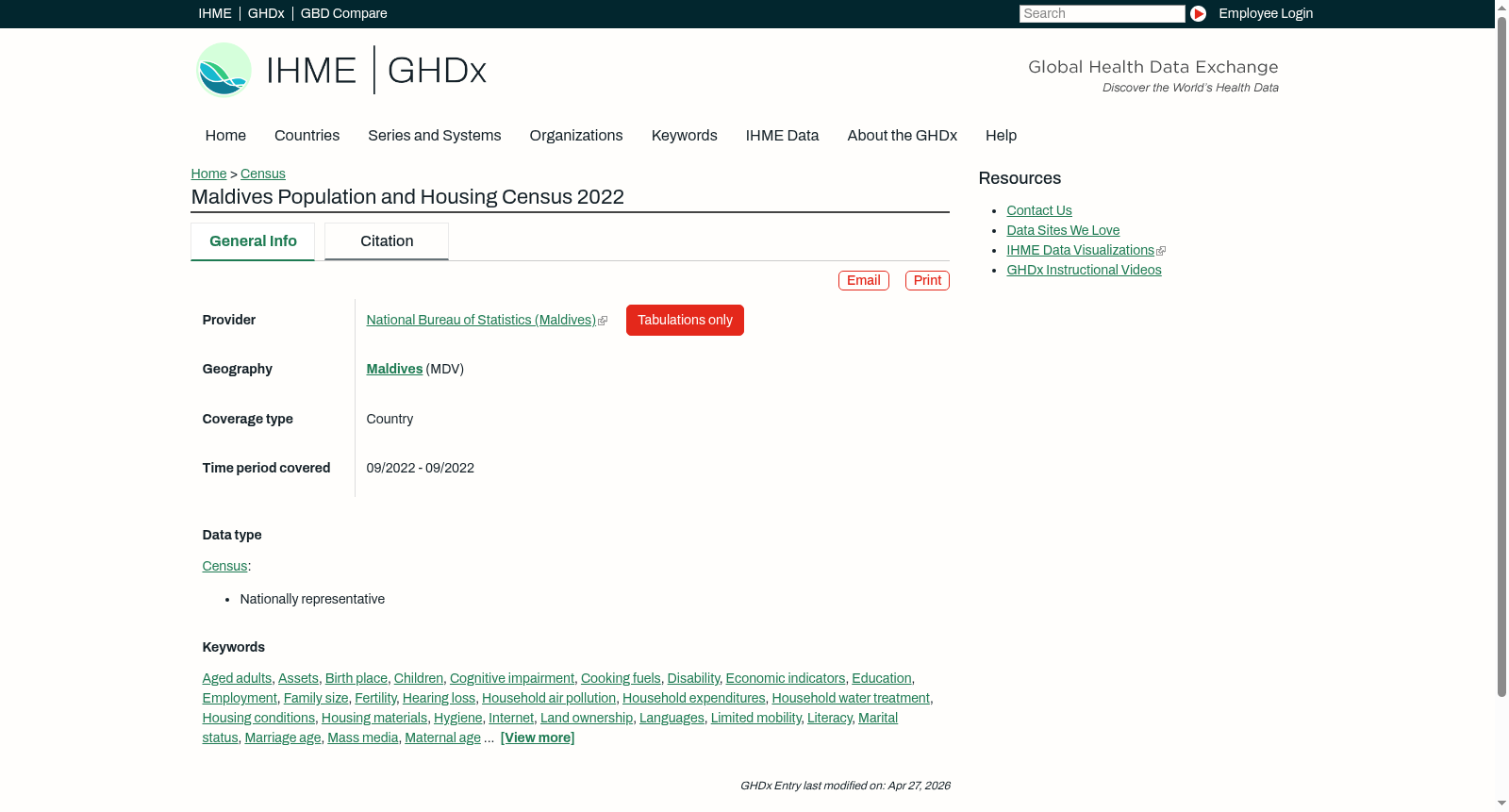Open Data Sites We Love link

[x=1063, y=231]
